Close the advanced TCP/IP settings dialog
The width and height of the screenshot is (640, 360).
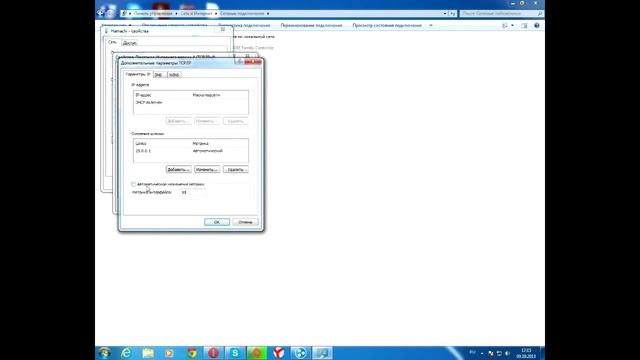(x=253, y=62)
